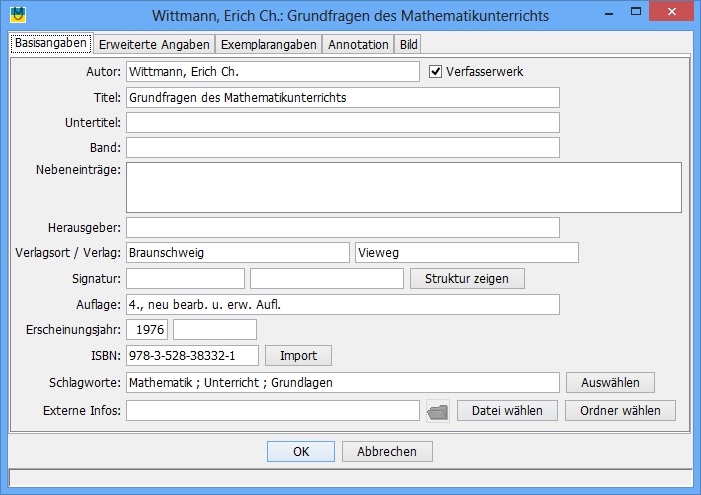Viewport: 701px width, 495px height.
Task: Switch to the Basisangaben tab
Action: point(51,43)
